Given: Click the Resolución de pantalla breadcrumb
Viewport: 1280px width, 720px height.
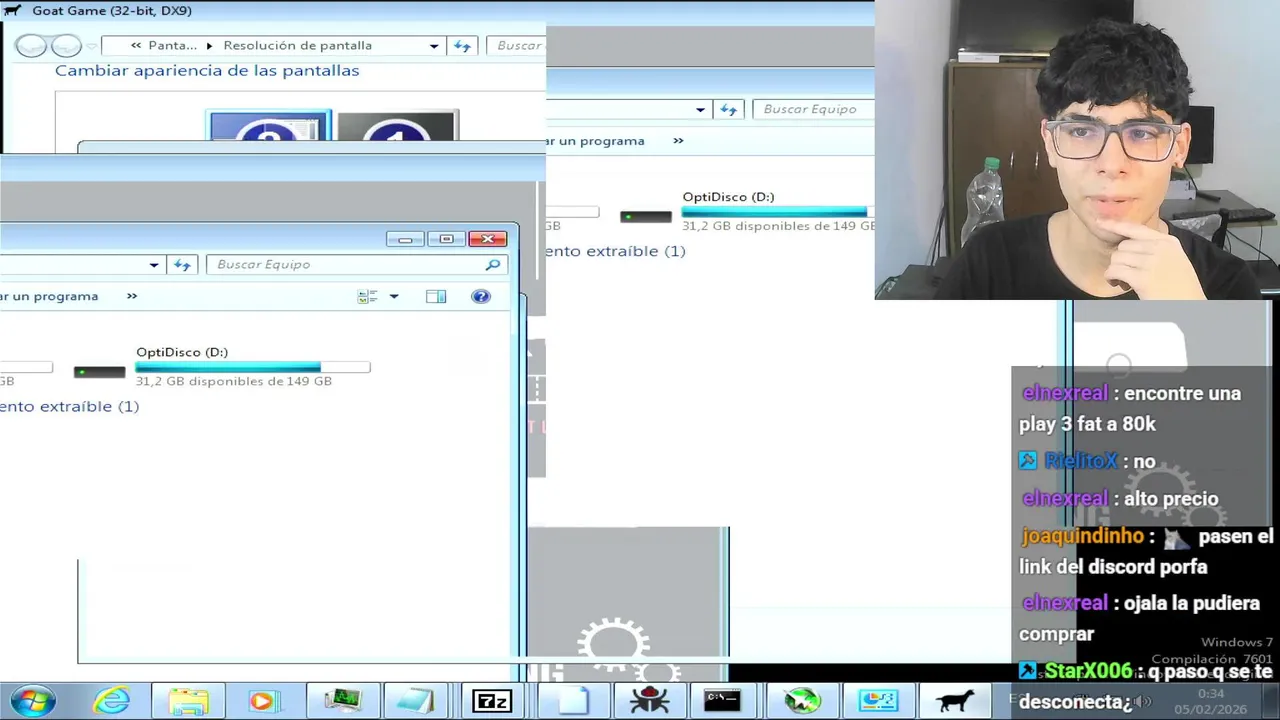Looking at the screenshot, I should click(298, 46).
